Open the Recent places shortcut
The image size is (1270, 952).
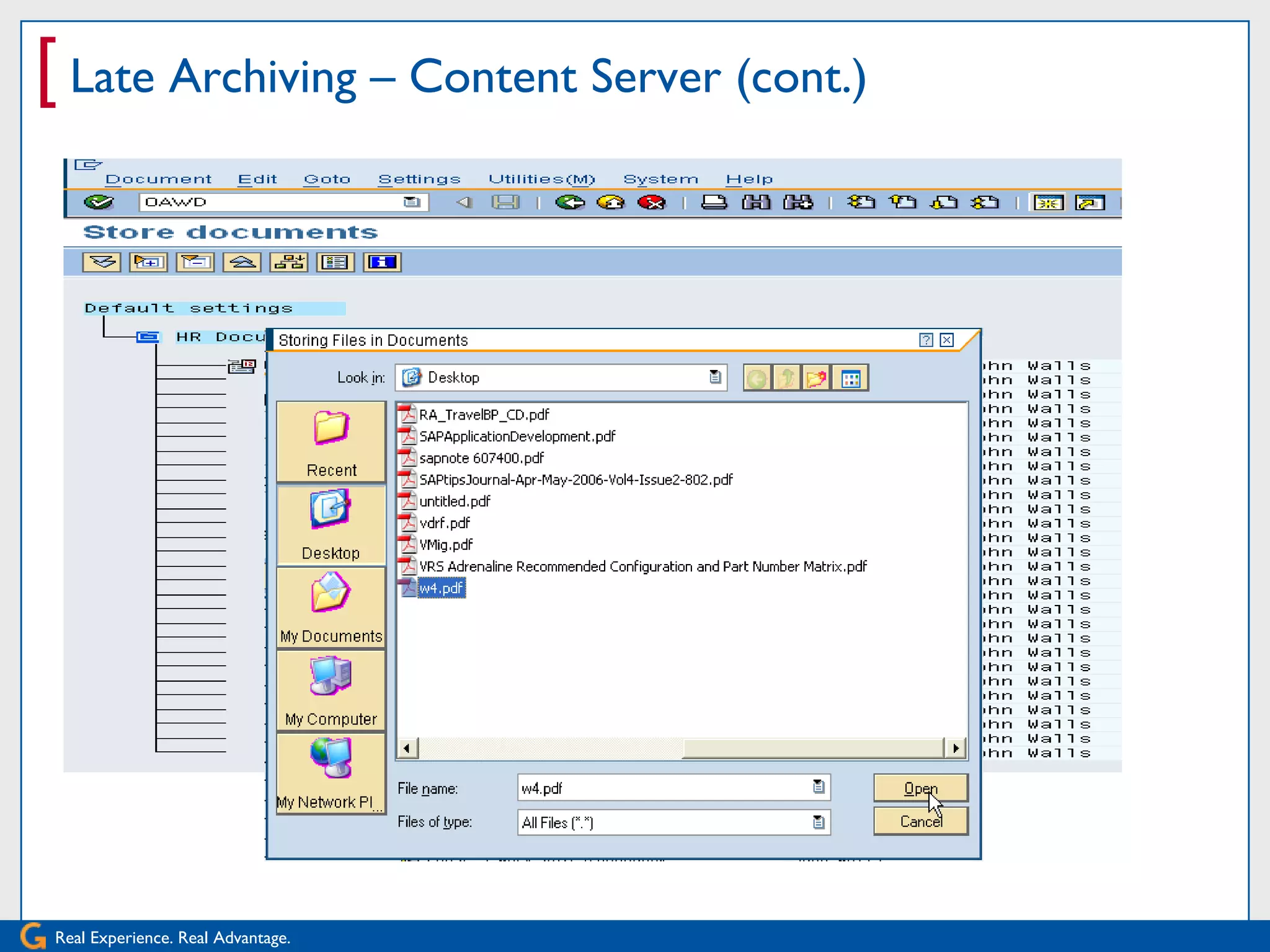(331, 441)
